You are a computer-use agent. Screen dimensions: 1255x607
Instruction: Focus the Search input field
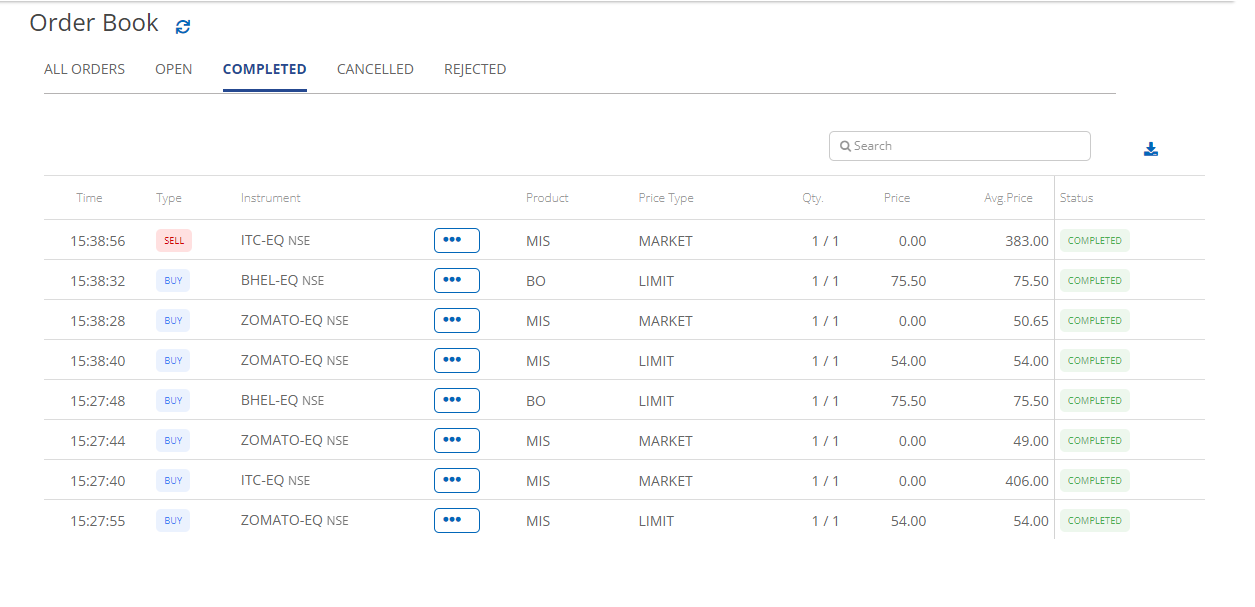tap(960, 146)
